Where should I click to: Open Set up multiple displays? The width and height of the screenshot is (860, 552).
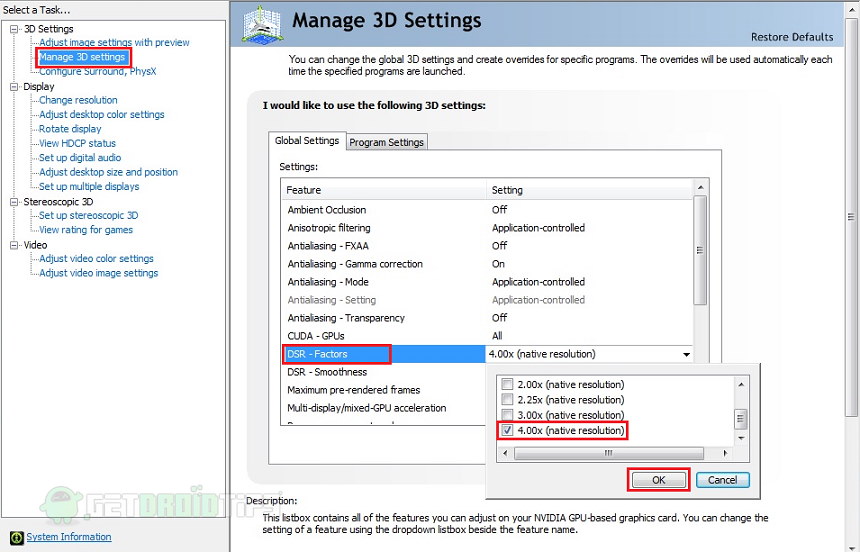point(89,187)
